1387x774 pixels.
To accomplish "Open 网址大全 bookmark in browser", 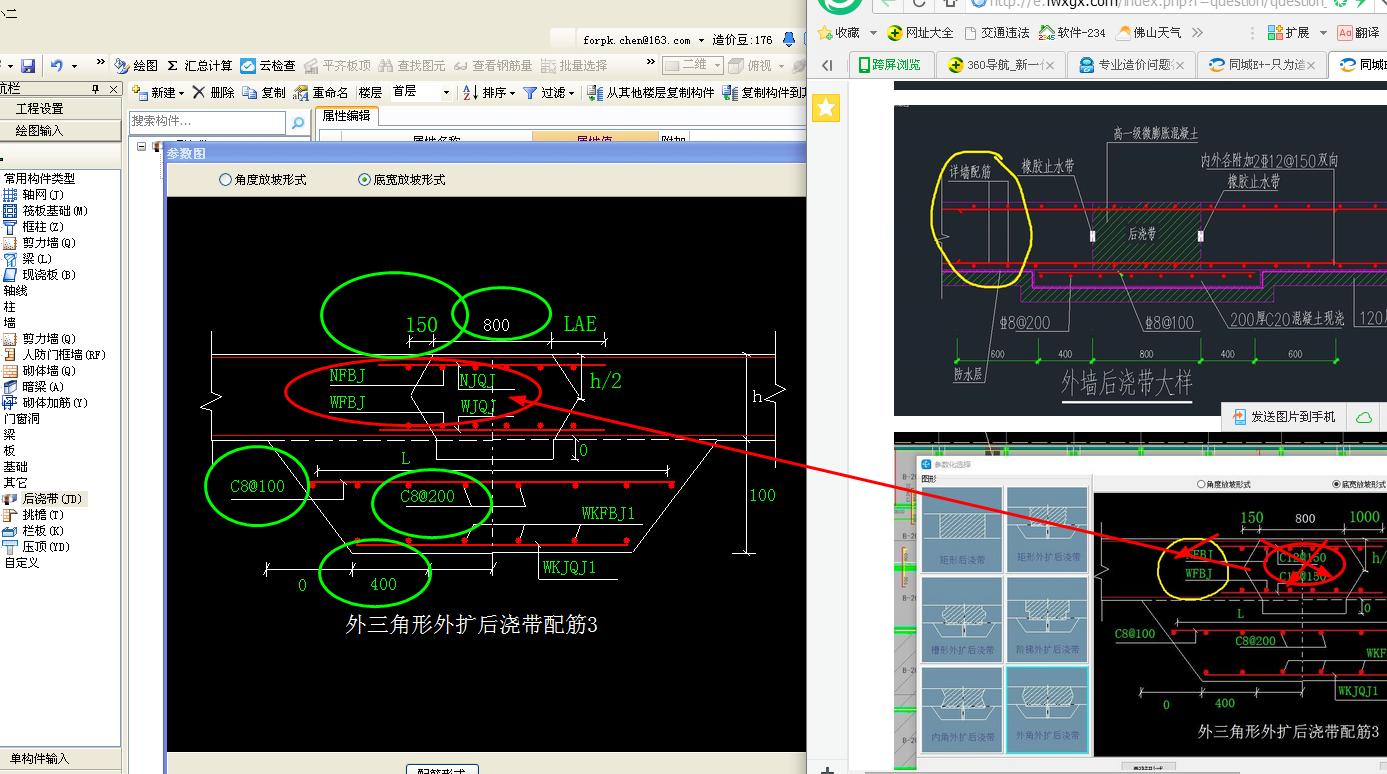I will 920,33.
